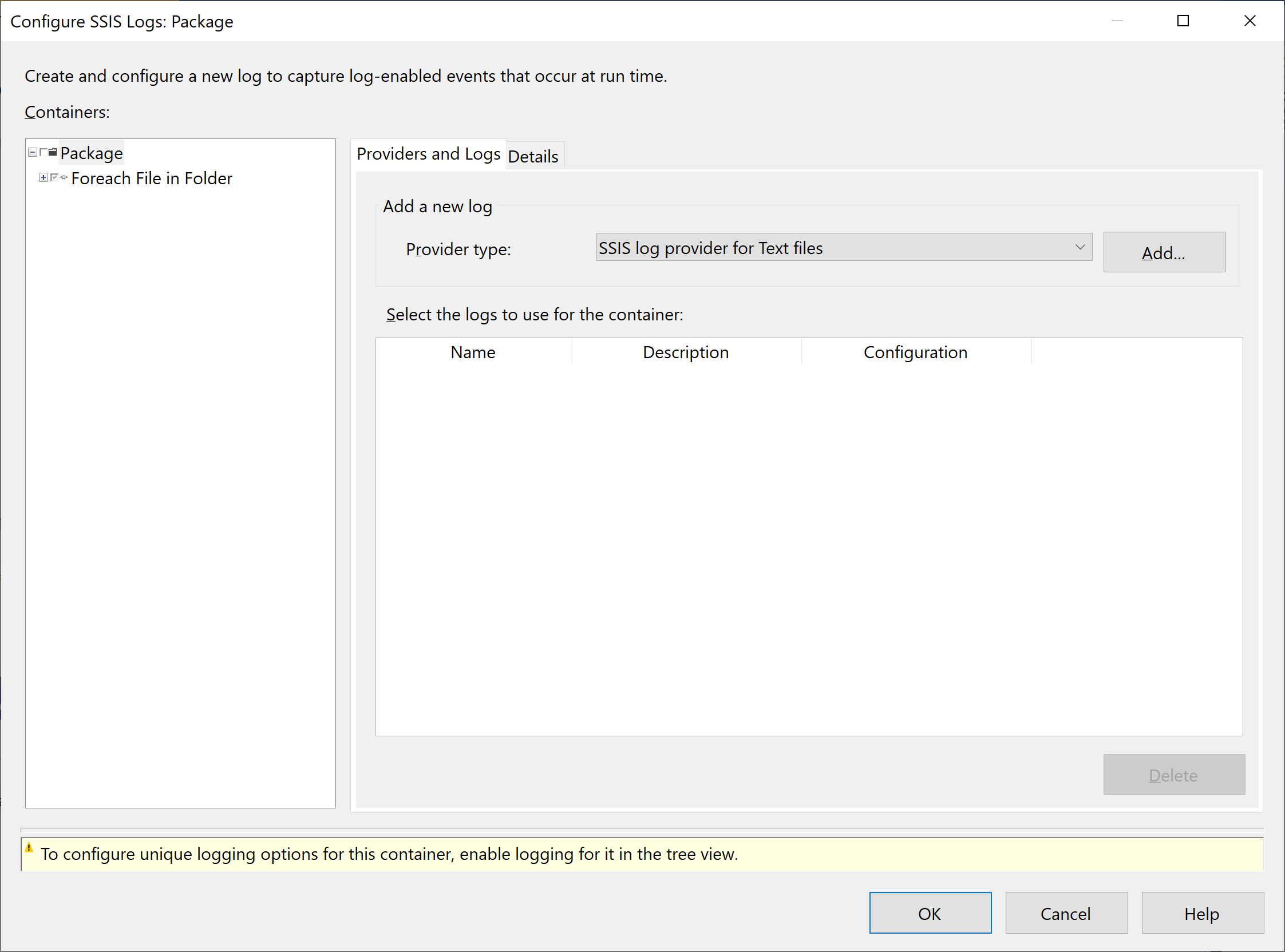Click the Description column header
The image size is (1285, 952).
coord(686,352)
